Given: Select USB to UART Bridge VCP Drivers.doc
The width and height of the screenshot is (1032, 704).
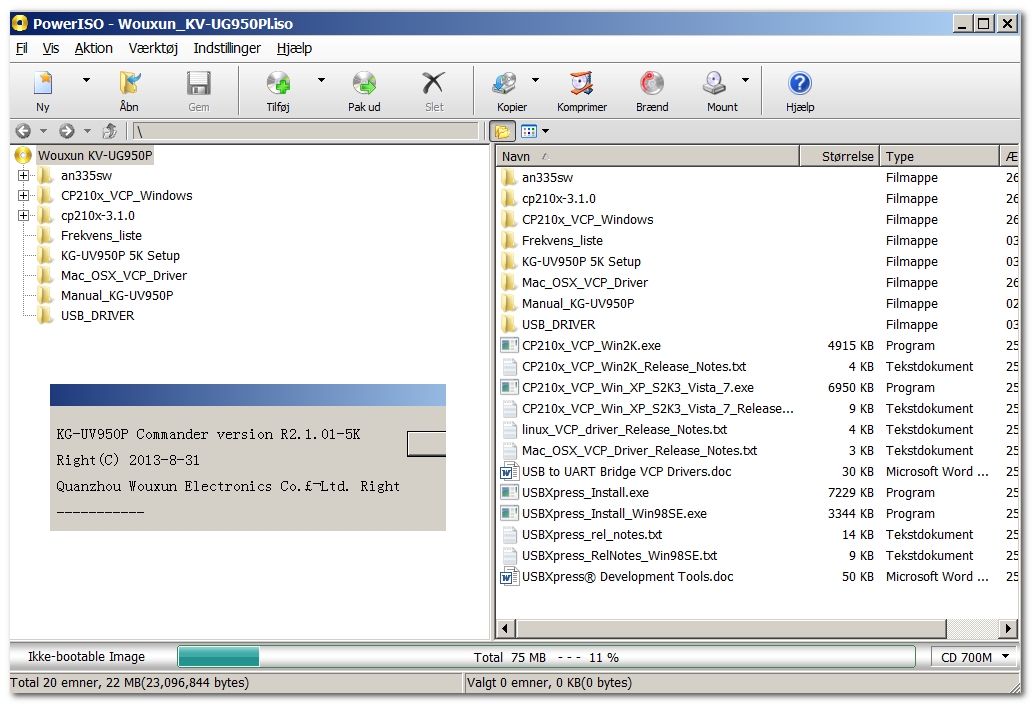Looking at the screenshot, I should pyautogui.click(x=627, y=472).
